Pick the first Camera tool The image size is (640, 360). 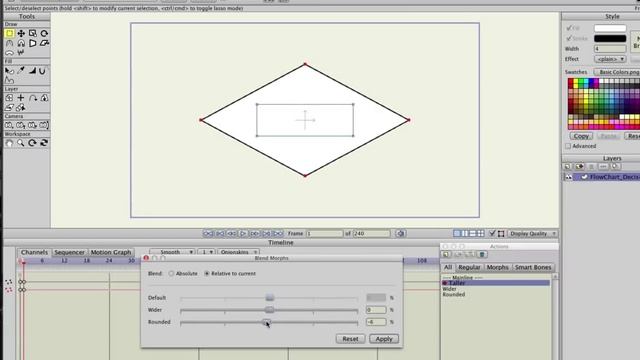click(x=9, y=125)
